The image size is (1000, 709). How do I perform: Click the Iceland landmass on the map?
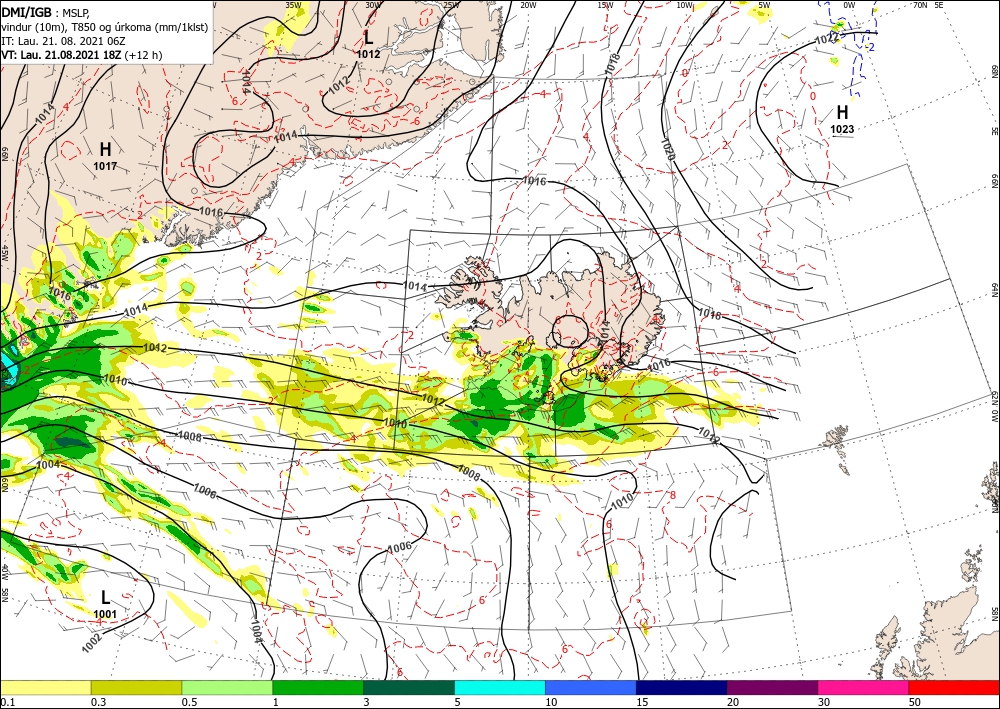pyautogui.click(x=548, y=312)
